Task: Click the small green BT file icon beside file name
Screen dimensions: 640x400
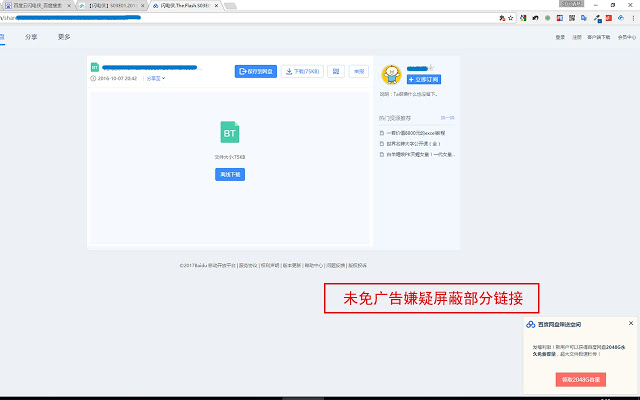Action: click(95, 67)
